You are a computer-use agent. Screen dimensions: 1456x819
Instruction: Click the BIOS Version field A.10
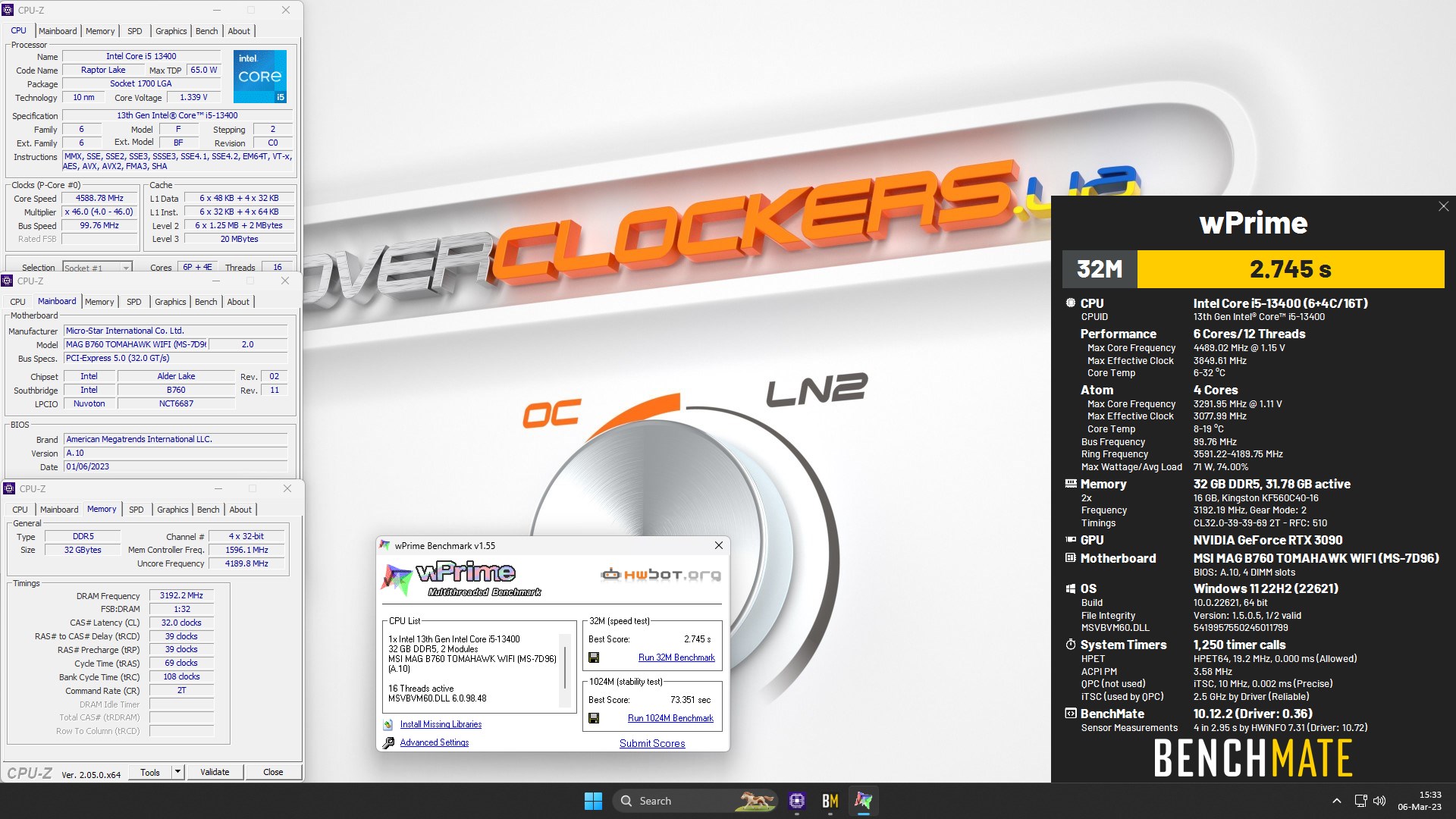(176, 453)
